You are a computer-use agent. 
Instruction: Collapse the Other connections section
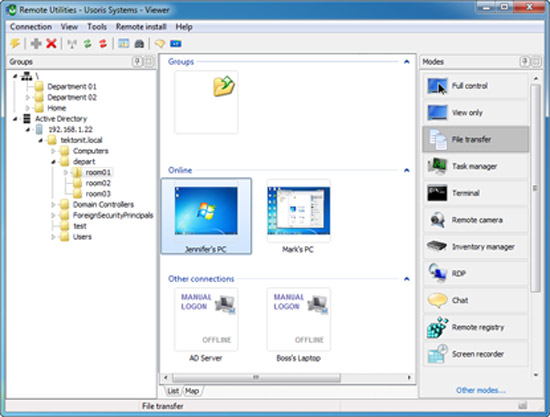pyautogui.click(x=407, y=279)
